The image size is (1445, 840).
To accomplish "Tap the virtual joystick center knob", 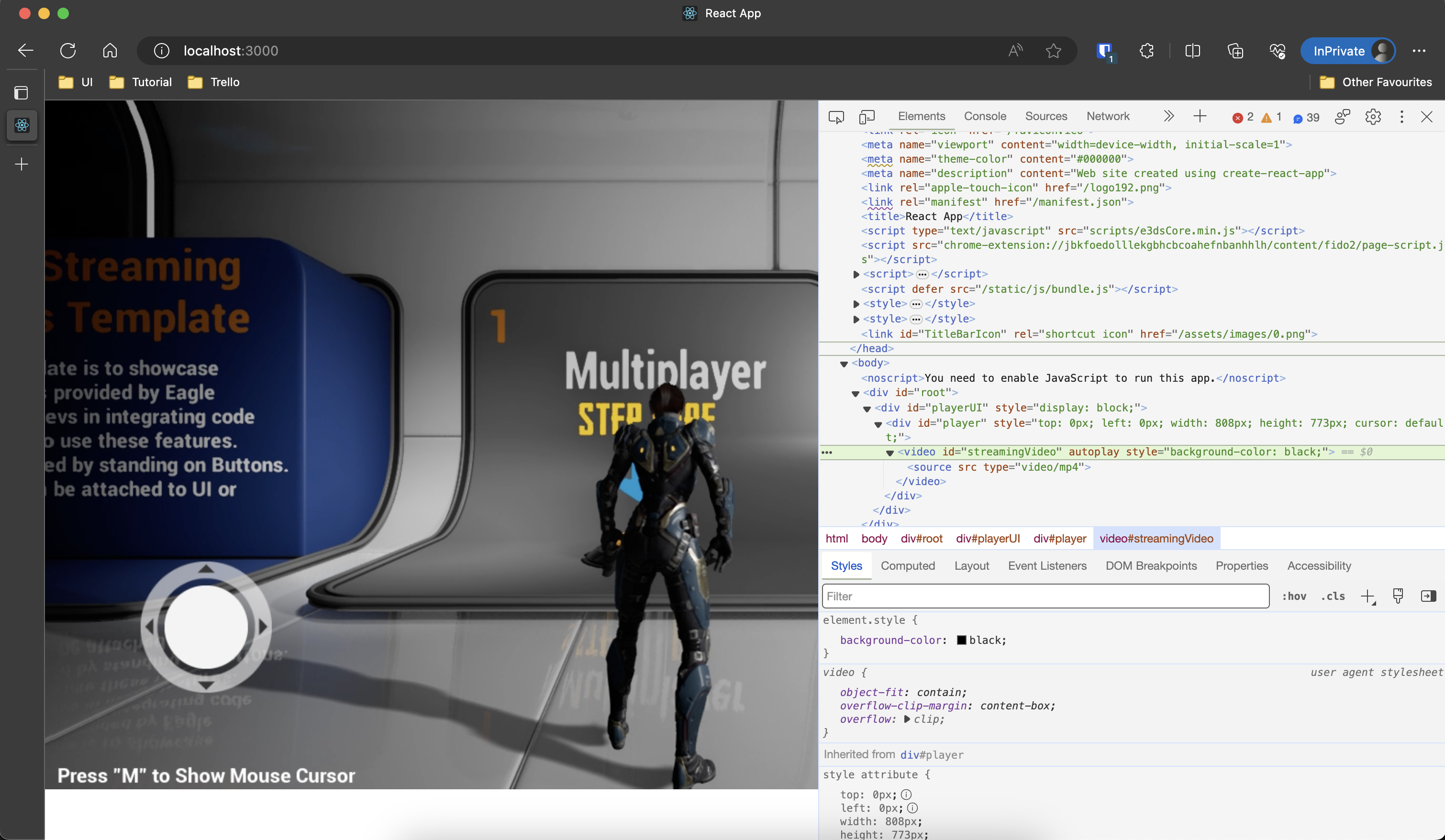I will (206, 627).
